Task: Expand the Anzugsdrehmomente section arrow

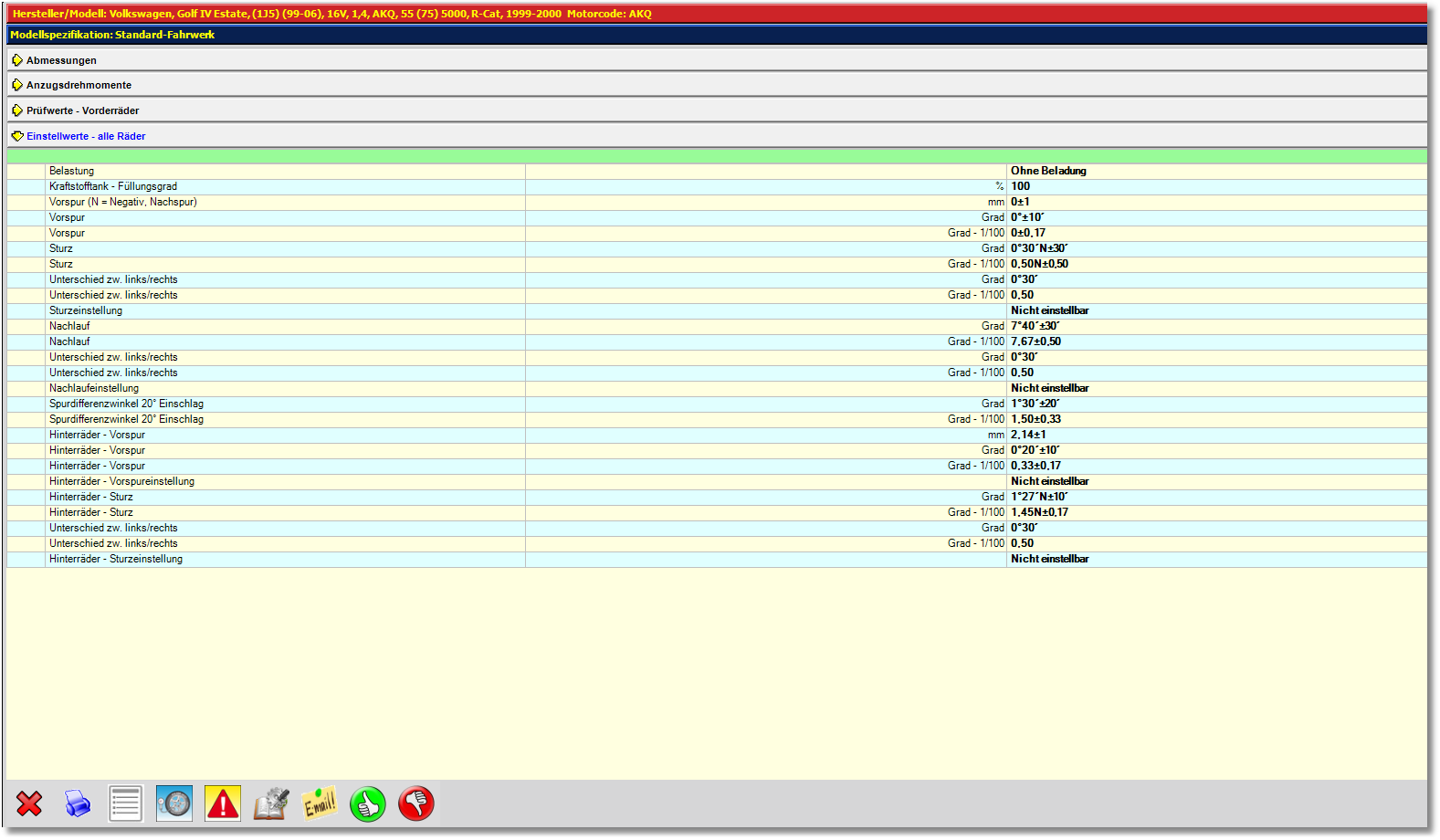Action: (x=17, y=85)
